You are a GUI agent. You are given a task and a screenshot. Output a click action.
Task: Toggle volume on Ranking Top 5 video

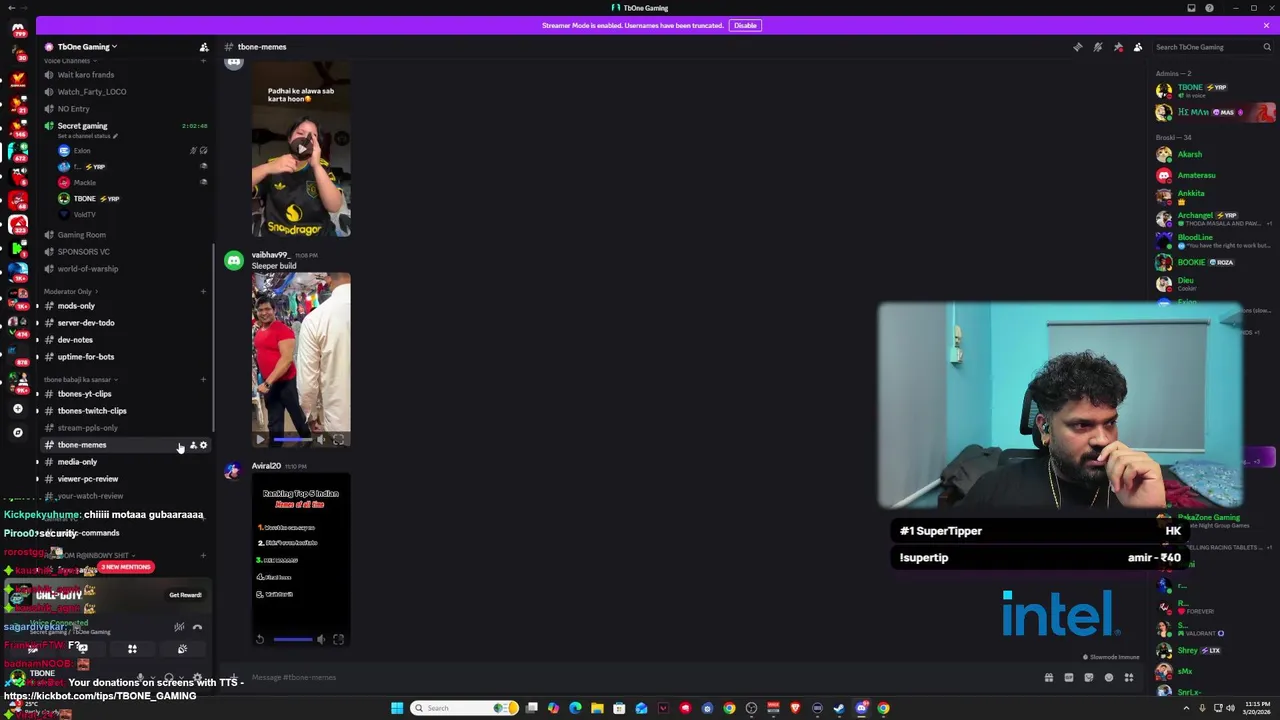click(x=321, y=639)
